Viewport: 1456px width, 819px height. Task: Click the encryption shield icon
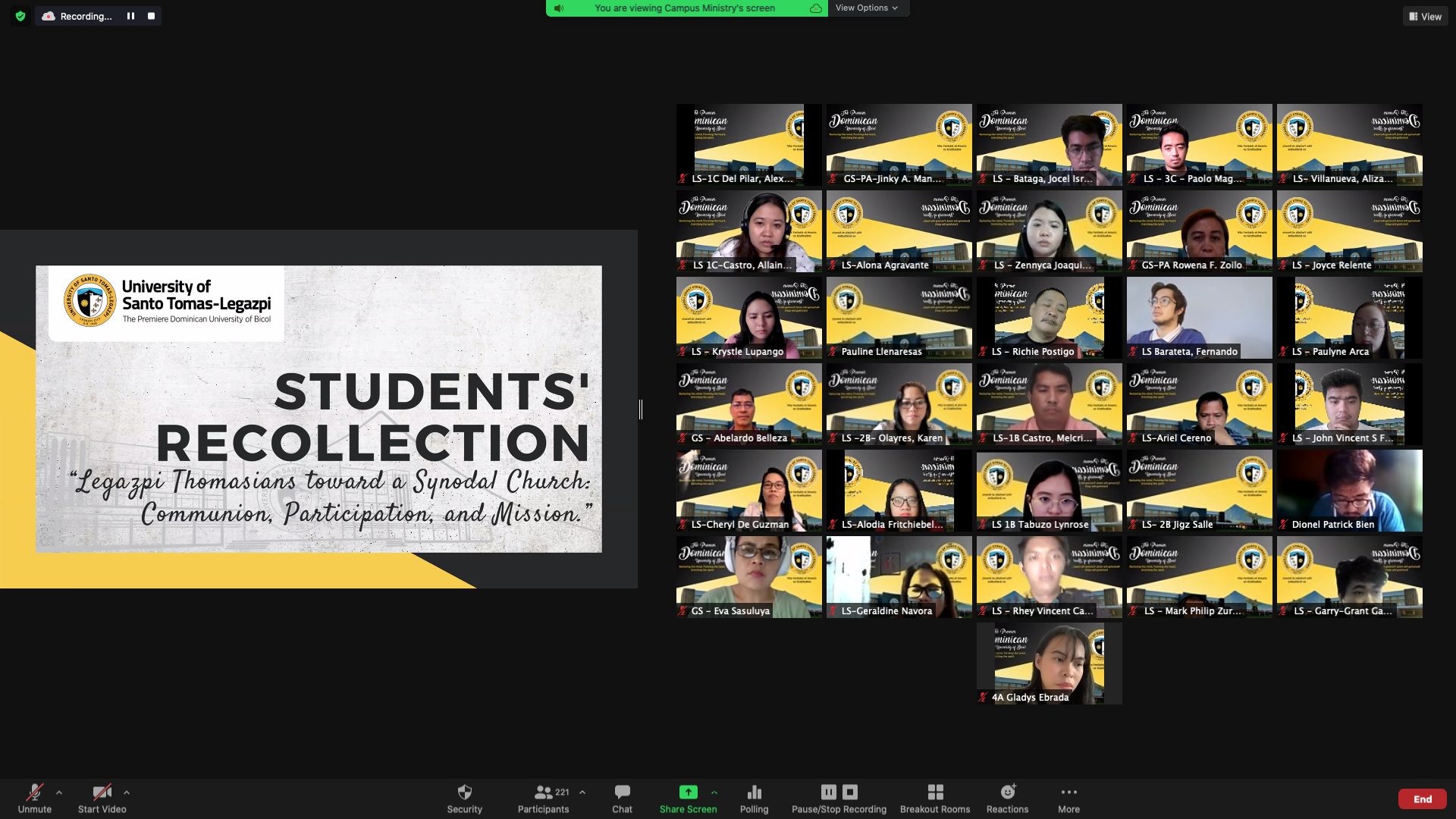point(20,16)
